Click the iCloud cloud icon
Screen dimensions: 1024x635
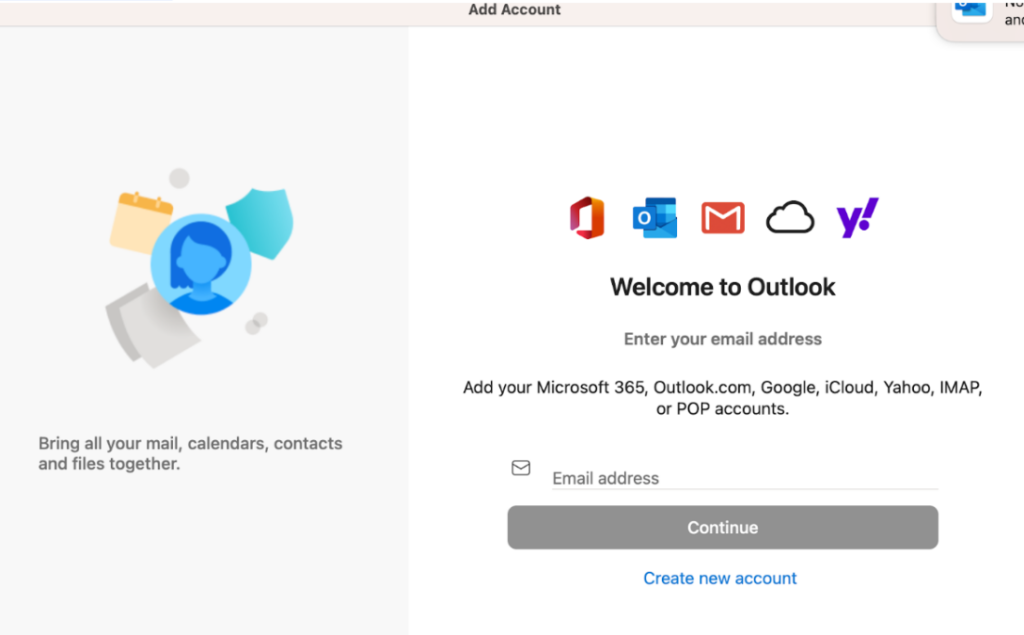[790, 217]
